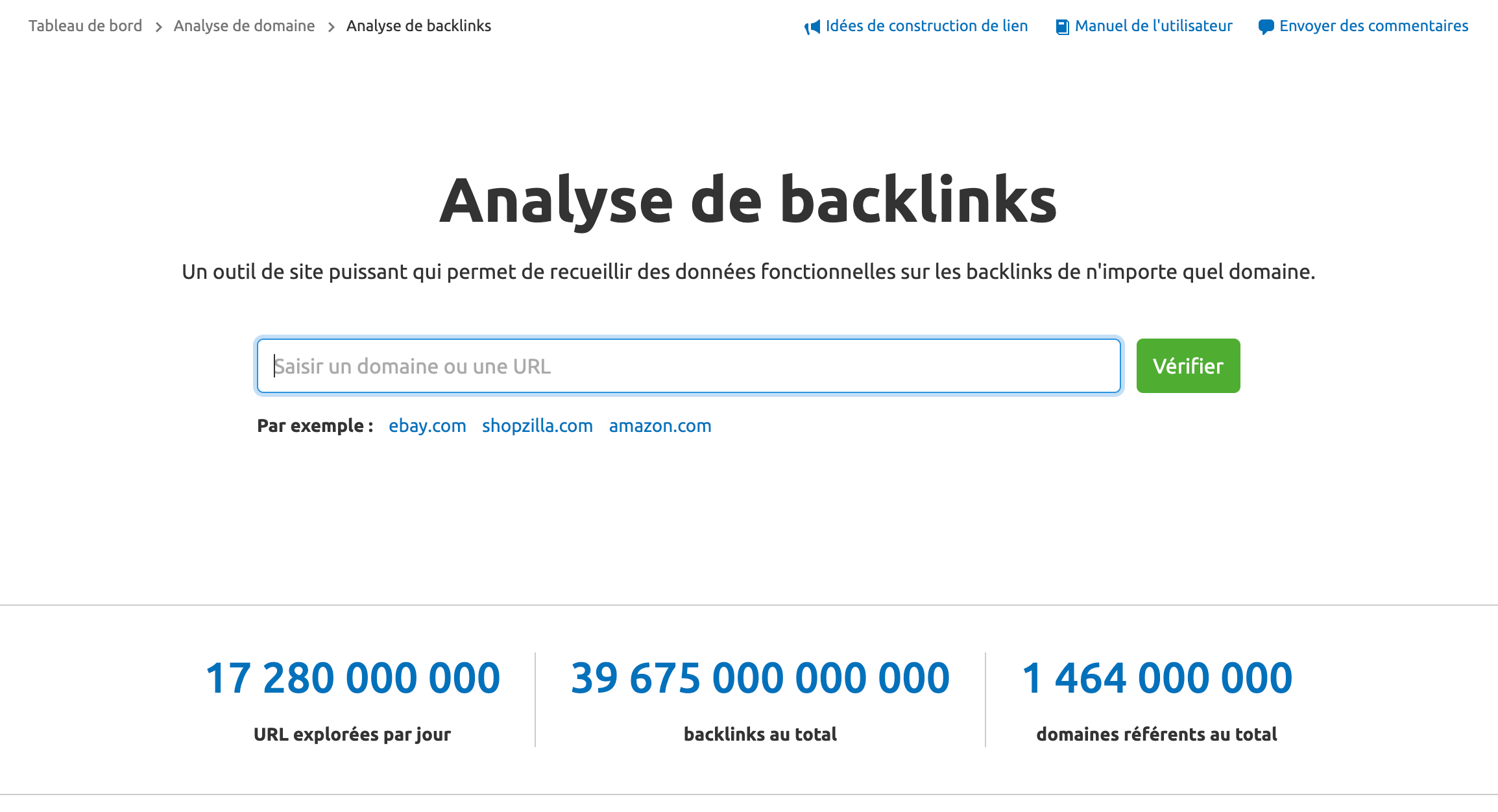This screenshot has width=1498, height=812.
Task: Open the amazon.com example link
Action: coord(660,426)
